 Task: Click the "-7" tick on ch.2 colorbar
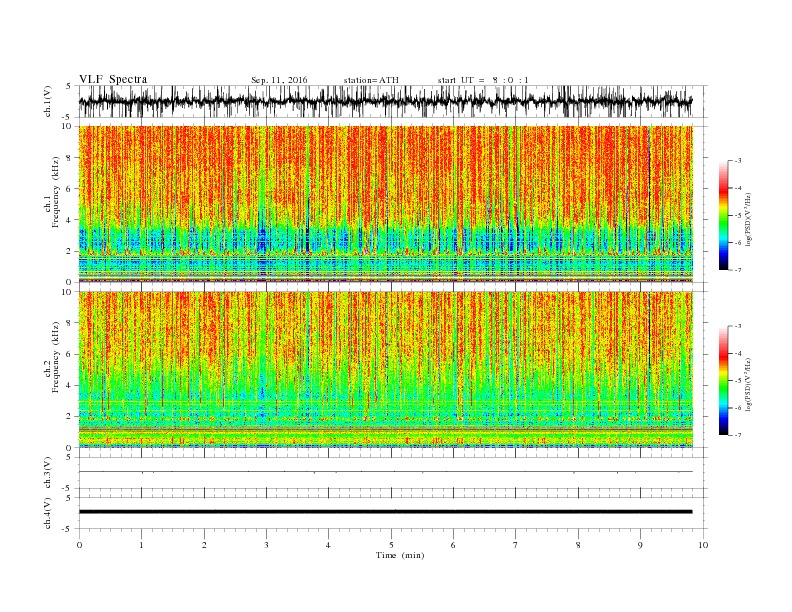click(737, 435)
